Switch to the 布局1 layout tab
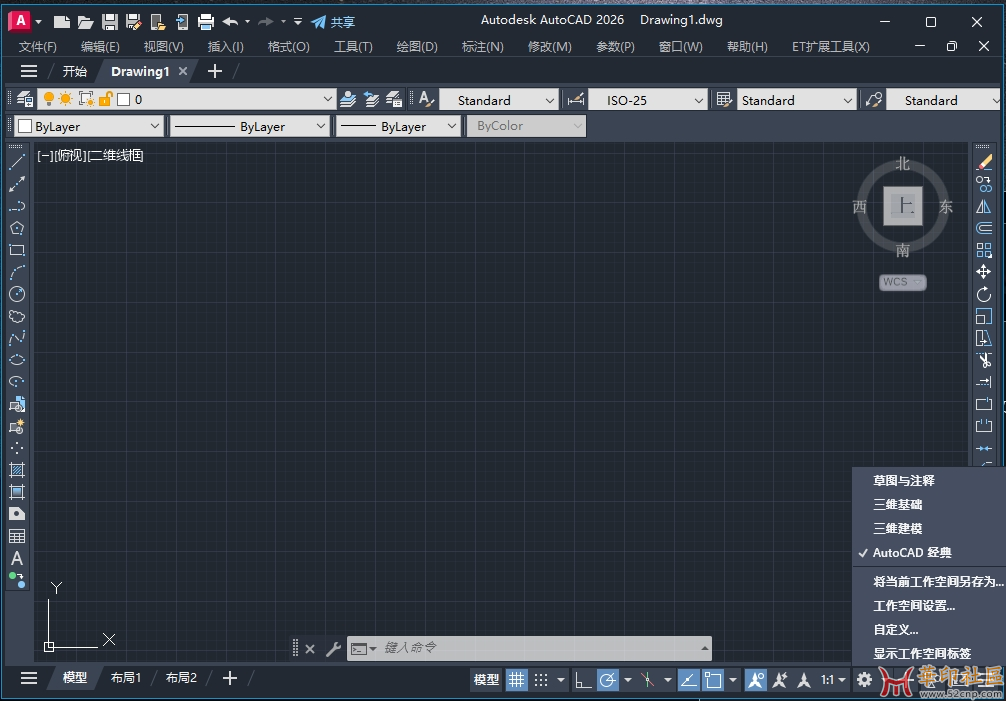The width and height of the screenshot is (1006, 701). tap(126, 678)
